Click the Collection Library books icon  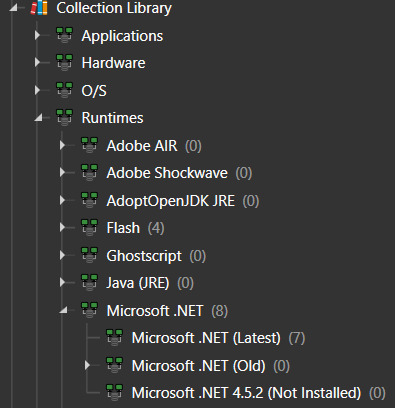(39, 8)
